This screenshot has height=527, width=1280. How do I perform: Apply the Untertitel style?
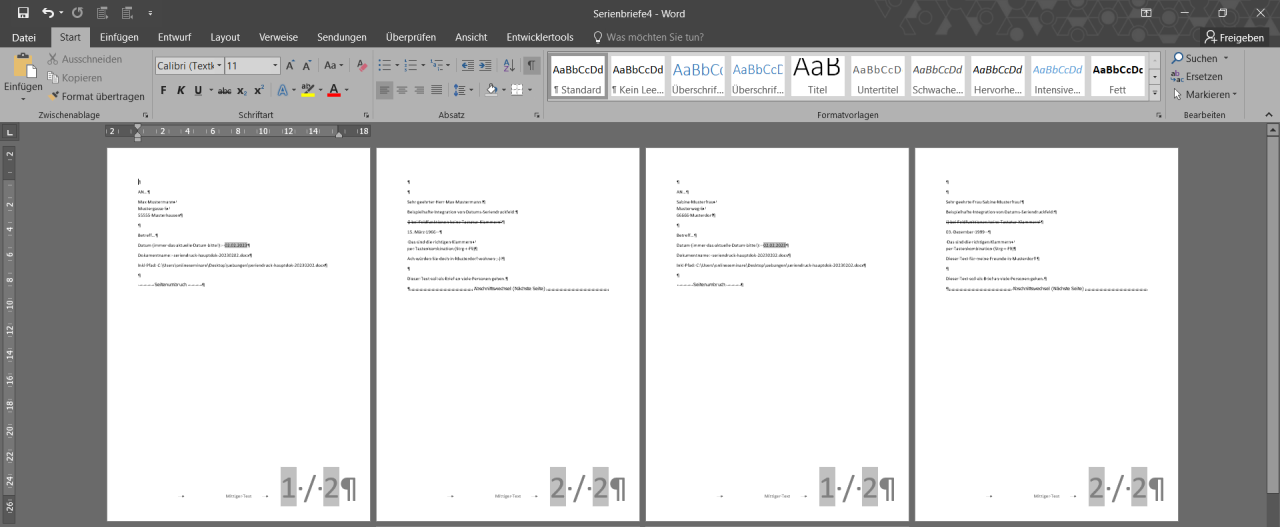click(877, 76)
